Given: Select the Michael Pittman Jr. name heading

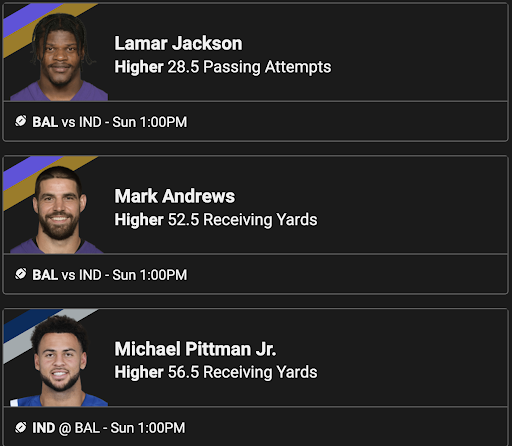Looking at the screenshot, I should (x=195, y=349).
